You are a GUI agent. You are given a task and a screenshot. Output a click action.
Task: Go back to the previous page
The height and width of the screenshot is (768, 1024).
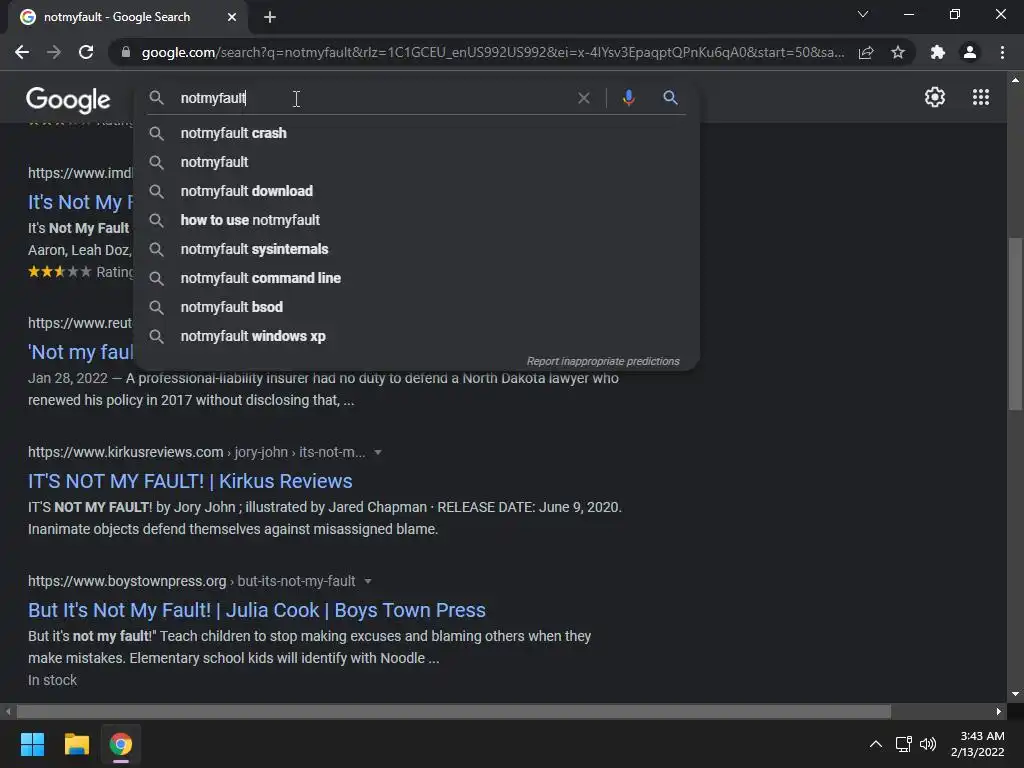(22, 52)
